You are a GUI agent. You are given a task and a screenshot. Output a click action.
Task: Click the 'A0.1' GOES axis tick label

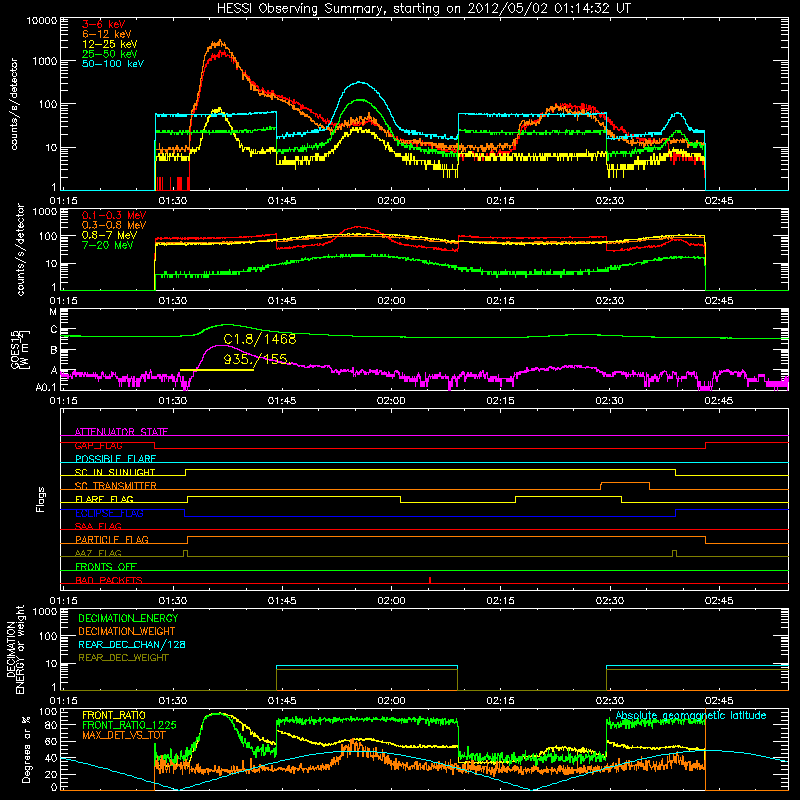46,388
